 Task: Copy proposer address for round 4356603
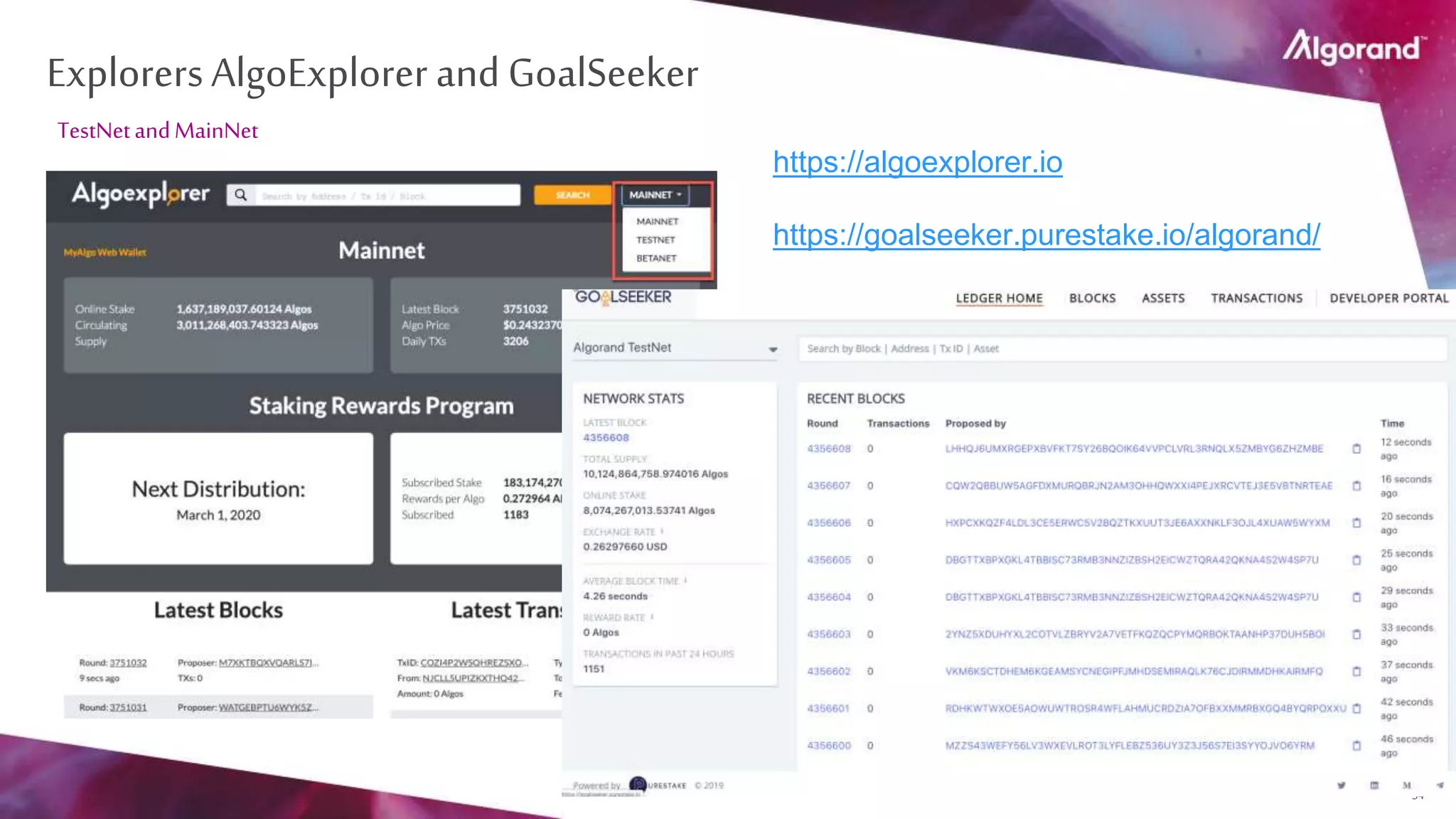(x=1356, y=634)
